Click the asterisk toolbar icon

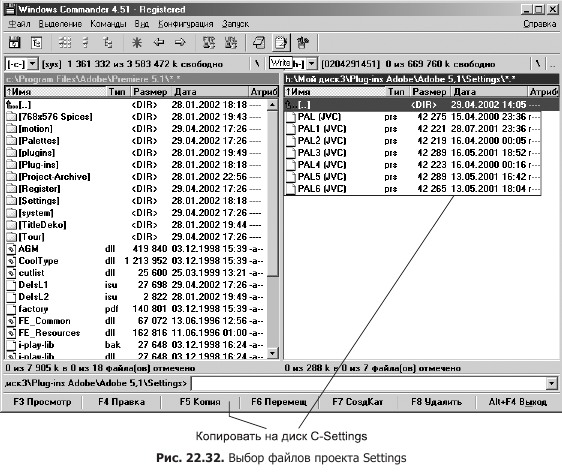(137, 43)
